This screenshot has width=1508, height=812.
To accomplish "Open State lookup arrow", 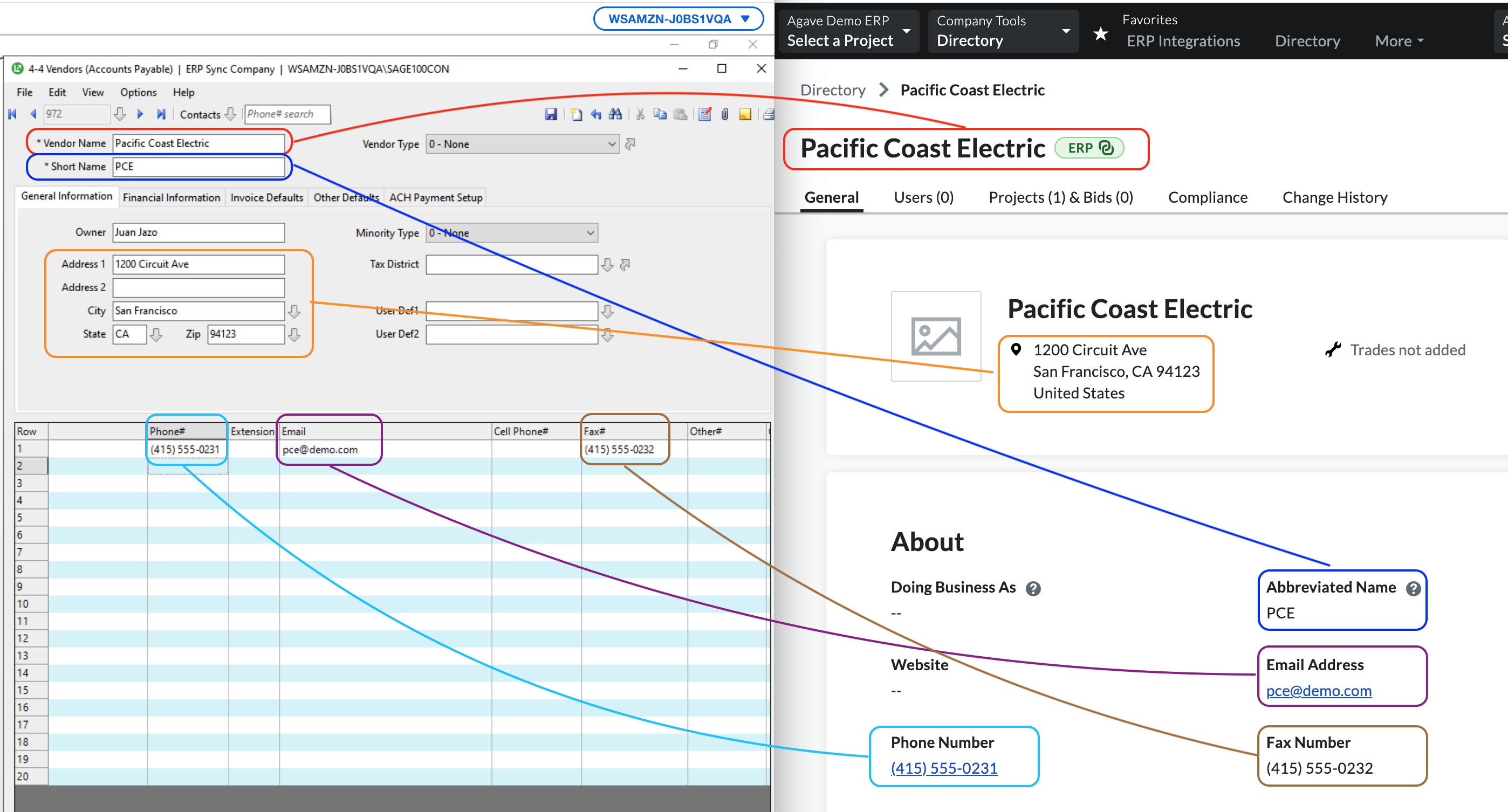I will click(156, 335).
